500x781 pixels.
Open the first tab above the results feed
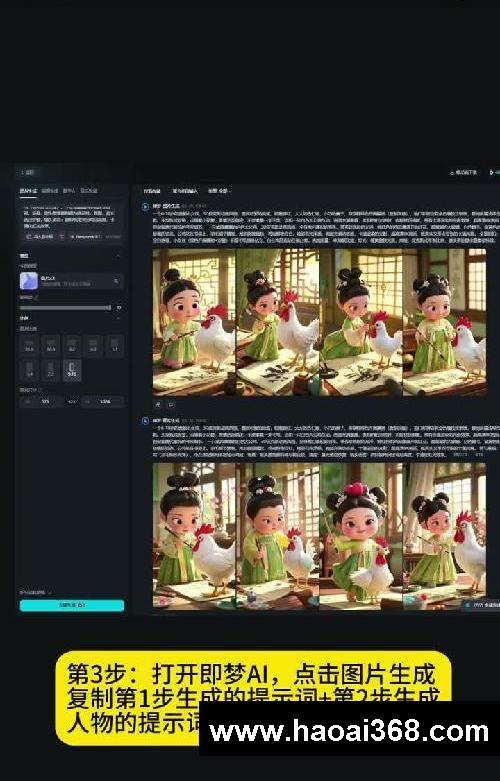pos(152,191)
